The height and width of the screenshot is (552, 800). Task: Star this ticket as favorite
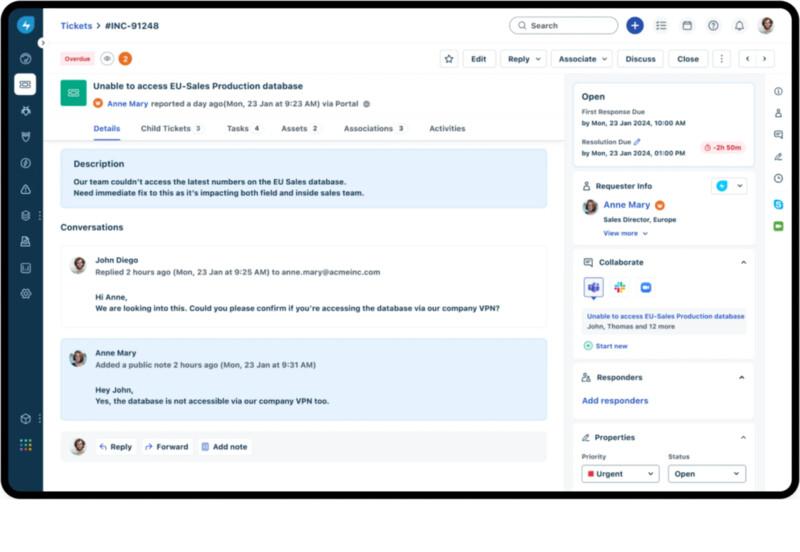pos(449,59)
